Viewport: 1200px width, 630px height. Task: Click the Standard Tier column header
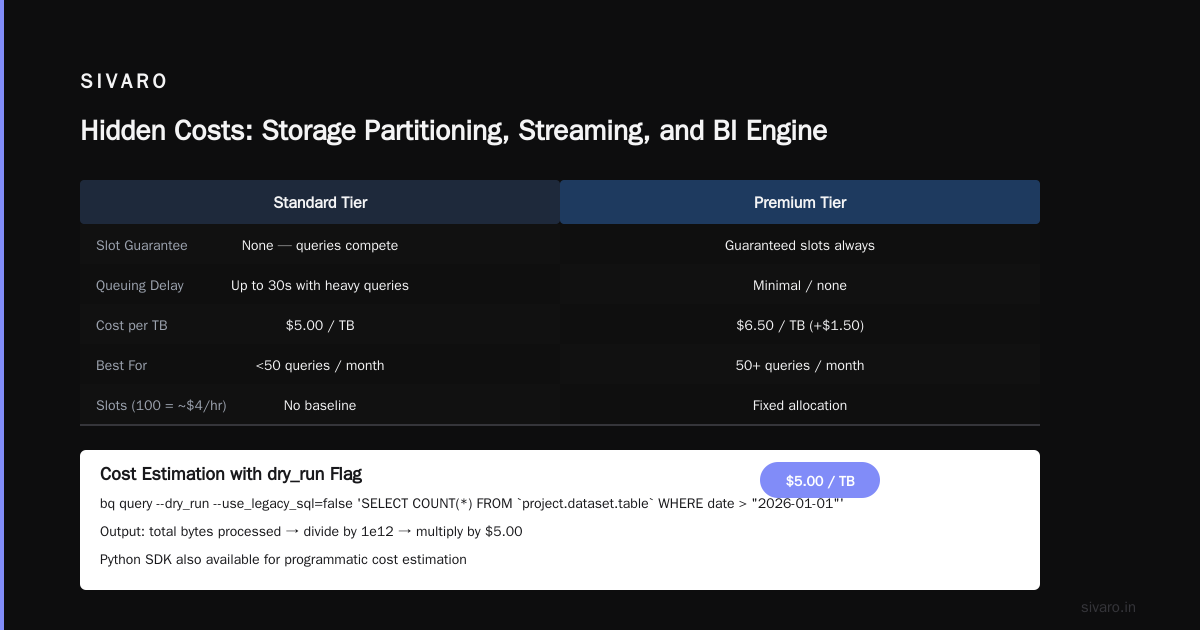(320, 202)
